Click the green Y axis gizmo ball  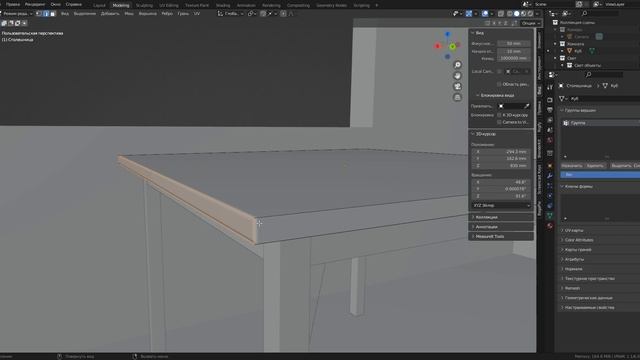pyautogui.click(x=453, y=47)
